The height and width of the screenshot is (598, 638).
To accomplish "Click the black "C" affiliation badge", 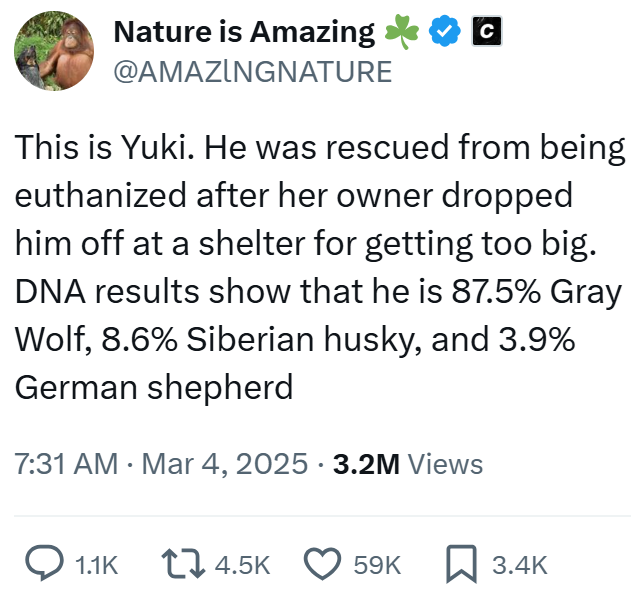I will (x=485, y=32).
